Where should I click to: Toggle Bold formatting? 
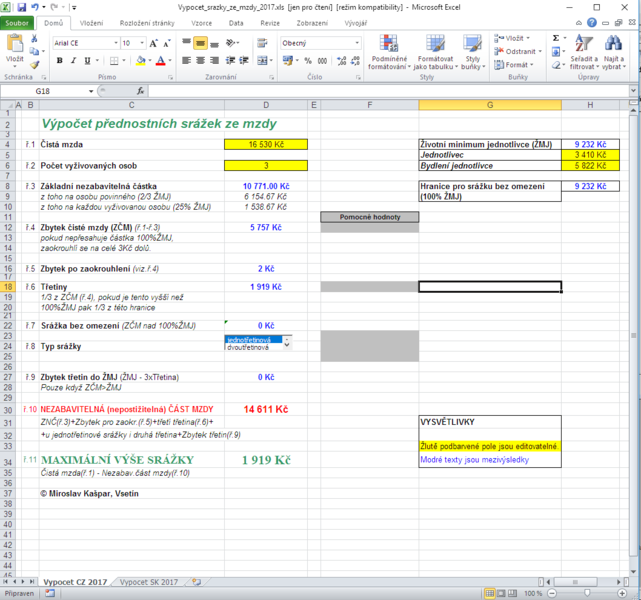(x=60, y=60)
